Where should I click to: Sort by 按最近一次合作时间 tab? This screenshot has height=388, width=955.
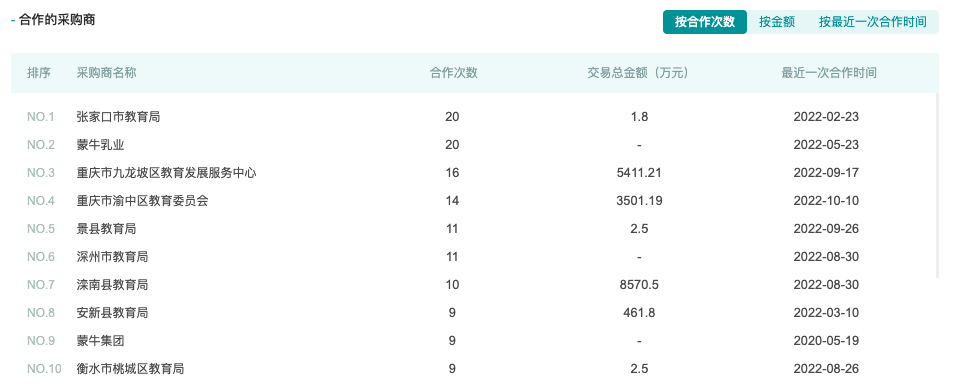pos(872,22)
